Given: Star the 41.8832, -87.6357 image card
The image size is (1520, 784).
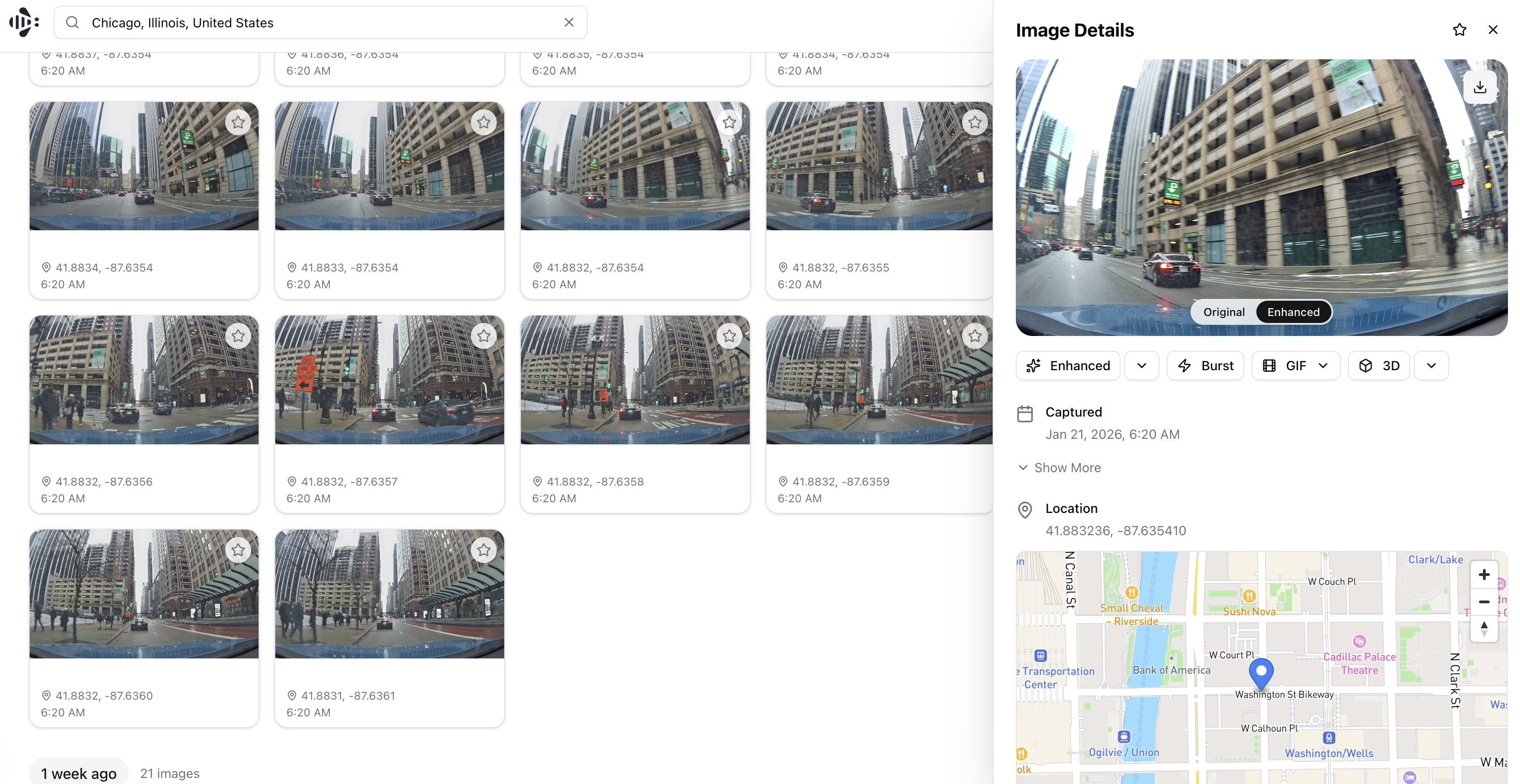Looking at the screenshot, I should [x=483, y=335].
